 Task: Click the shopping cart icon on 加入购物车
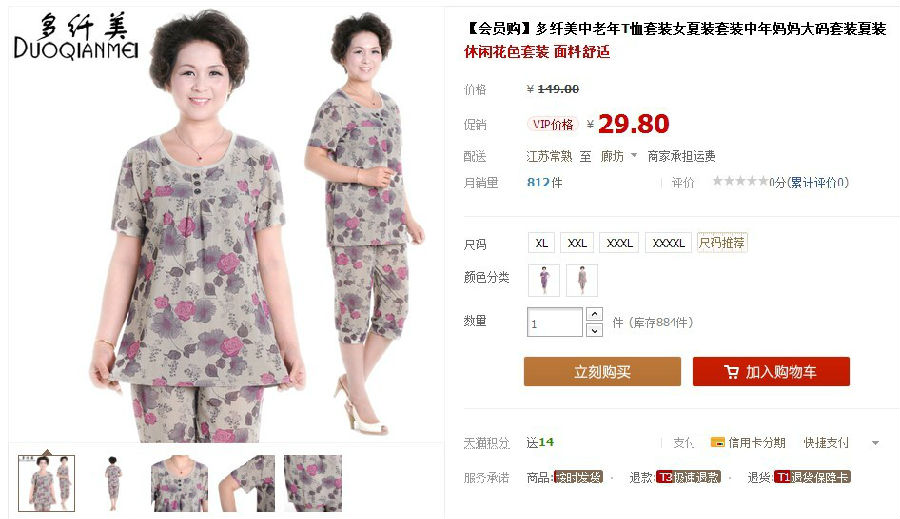(731, 372)
